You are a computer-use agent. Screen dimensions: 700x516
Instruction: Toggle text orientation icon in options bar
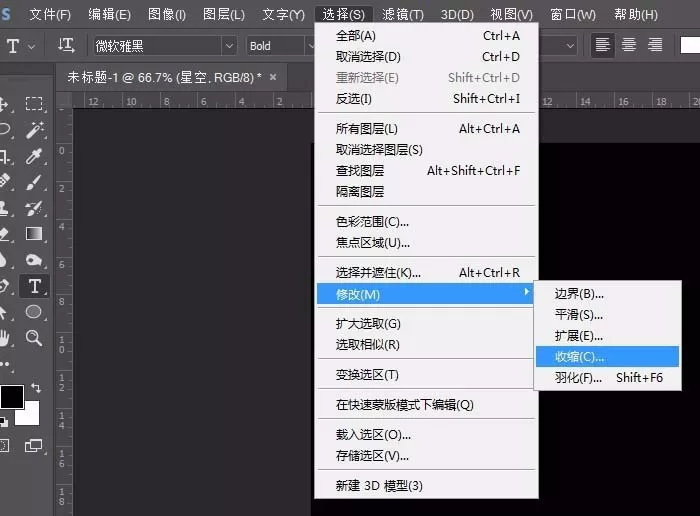point(66,45)
